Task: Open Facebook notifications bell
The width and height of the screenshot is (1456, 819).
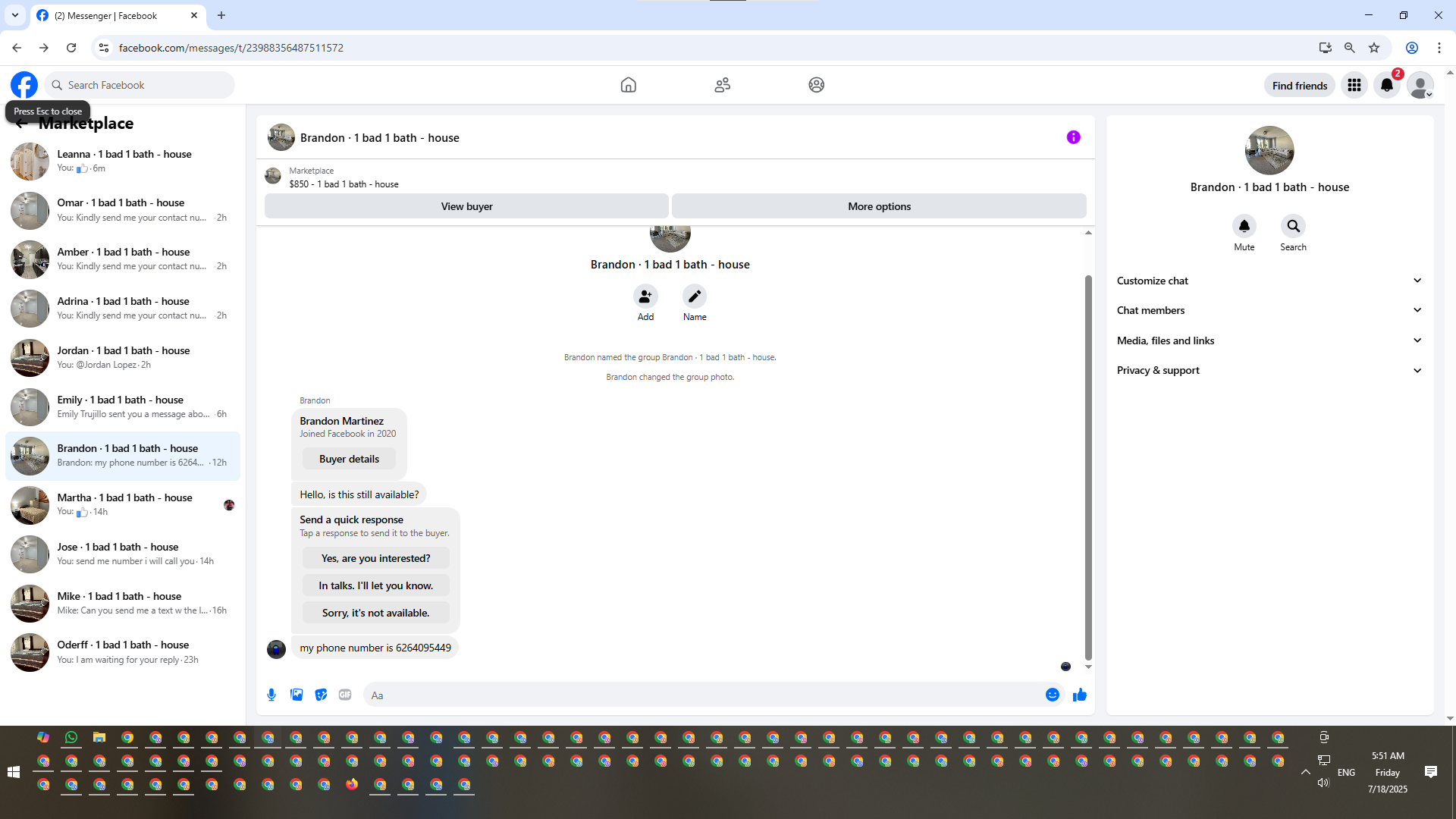Action: tap(1387, 85)
